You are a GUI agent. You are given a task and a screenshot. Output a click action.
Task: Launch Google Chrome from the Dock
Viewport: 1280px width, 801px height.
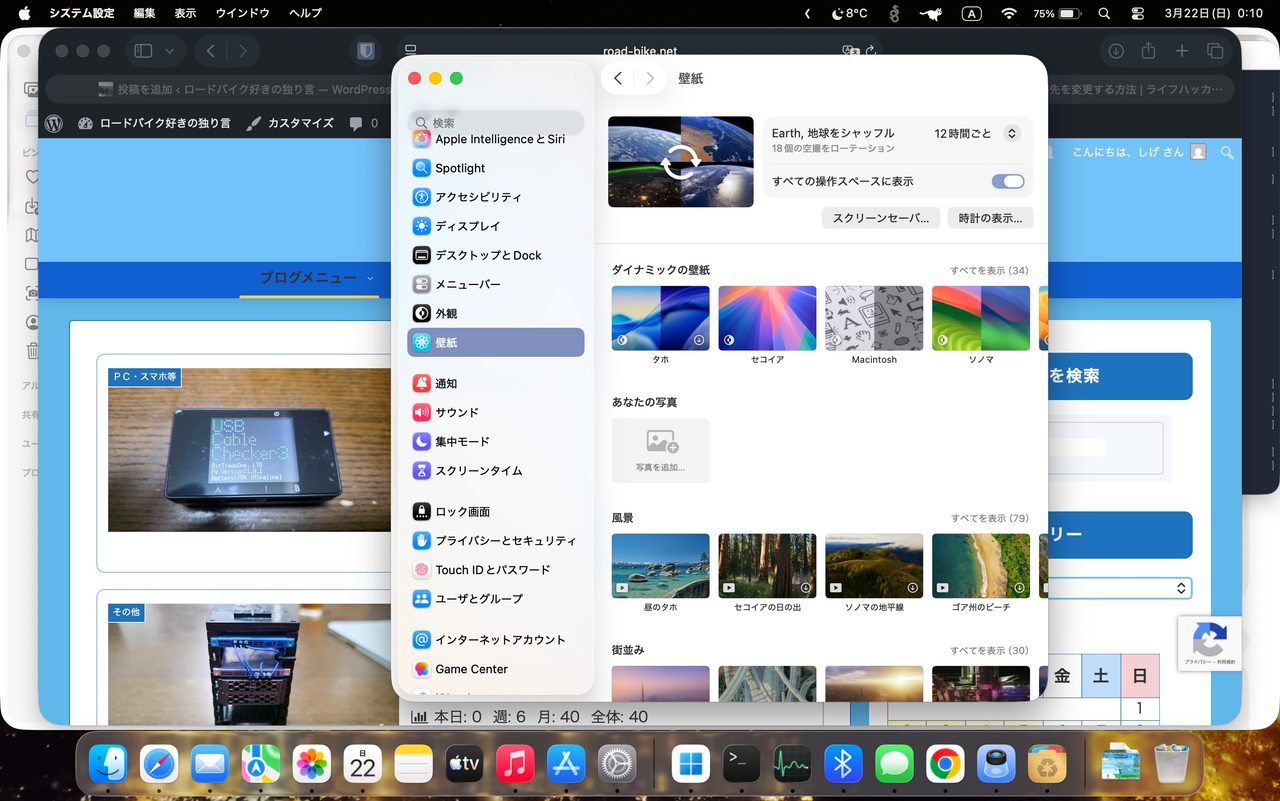(945, 766)
